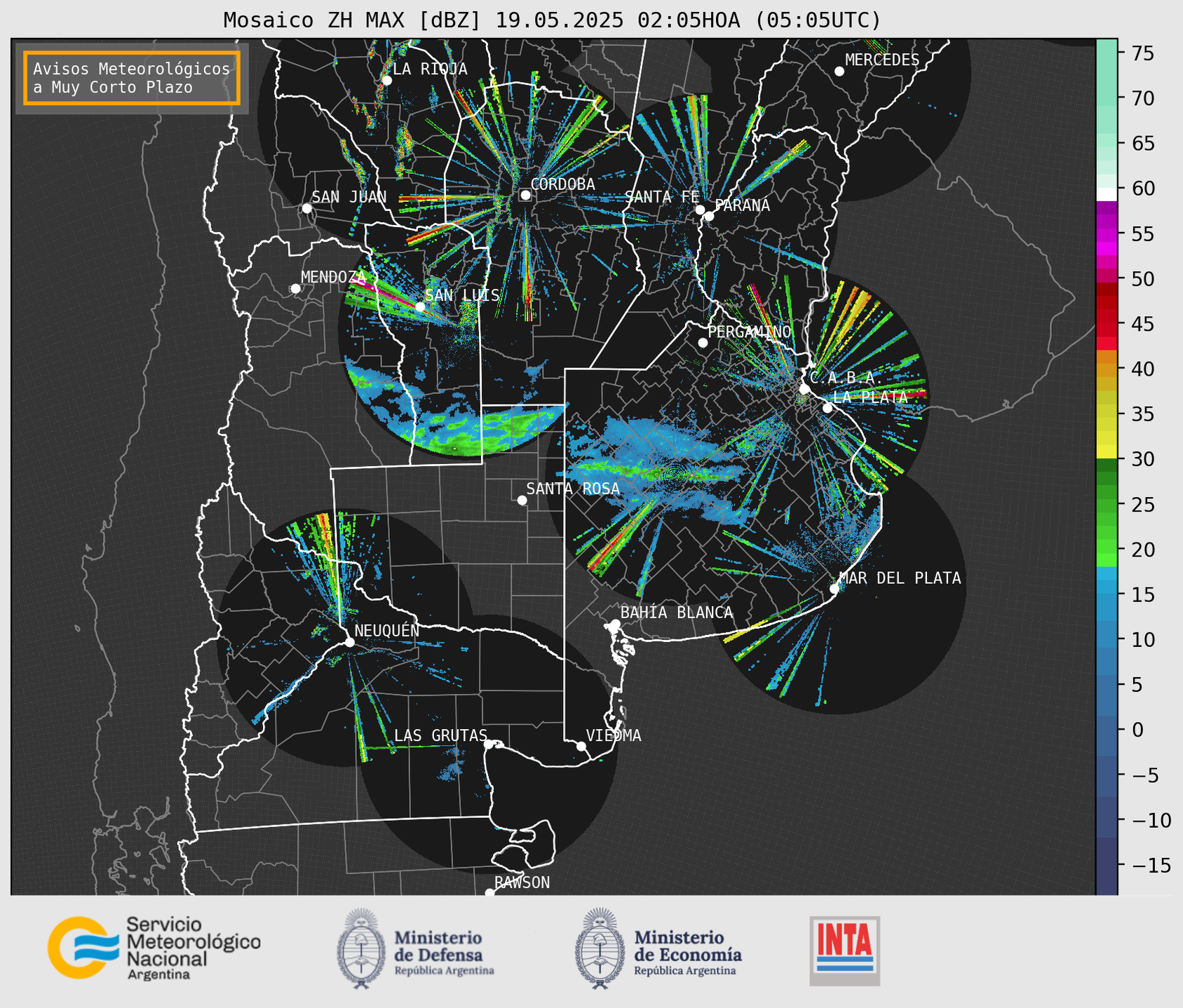The image size is (1183, 1008).
Task: Select the LAS GRUTAS marker dot
Action: coord(489,744)
